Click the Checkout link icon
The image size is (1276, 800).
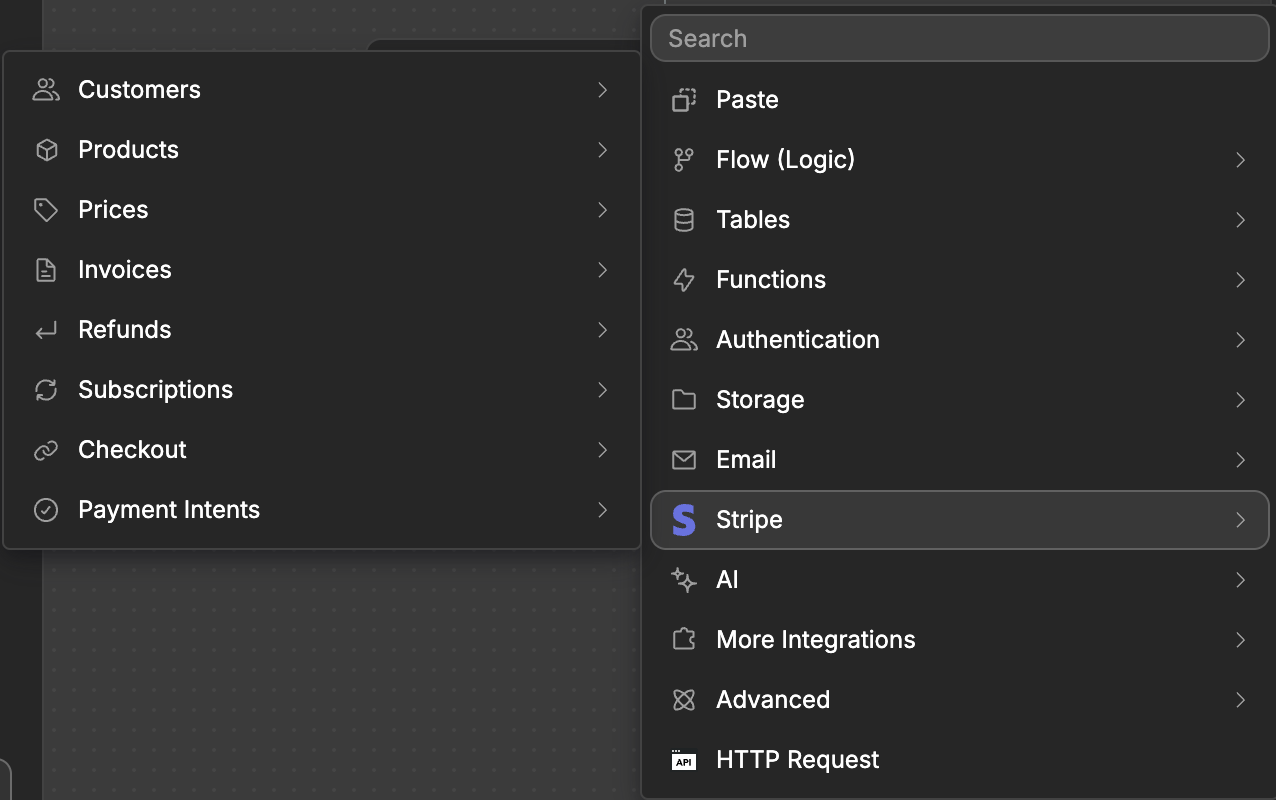tap(46, 450)
